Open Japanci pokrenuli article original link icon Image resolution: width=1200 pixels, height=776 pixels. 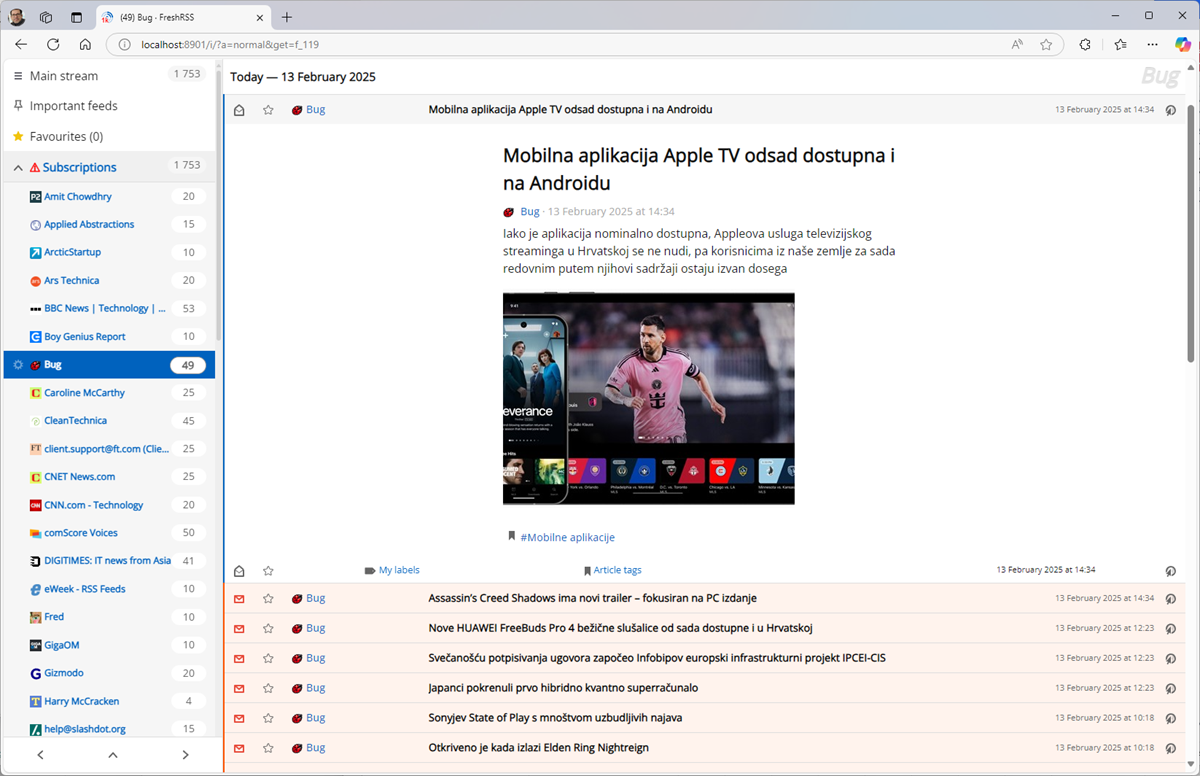pos(1170,688)
